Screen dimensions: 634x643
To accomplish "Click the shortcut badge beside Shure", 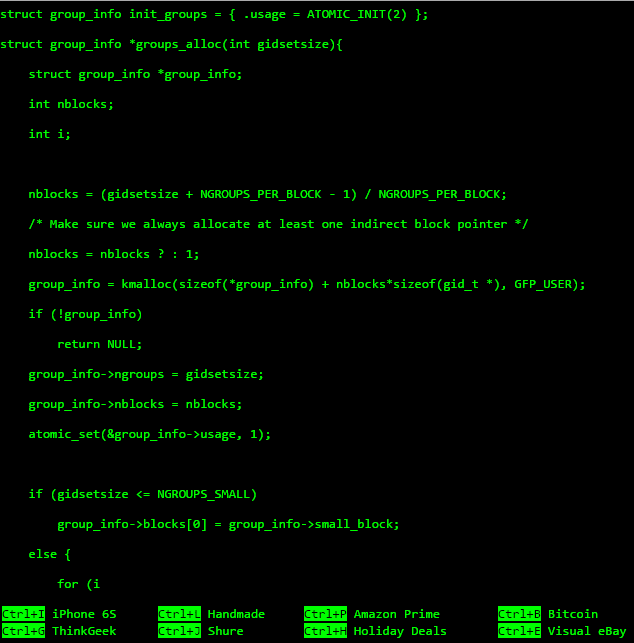I will click(x=180, y=631).
